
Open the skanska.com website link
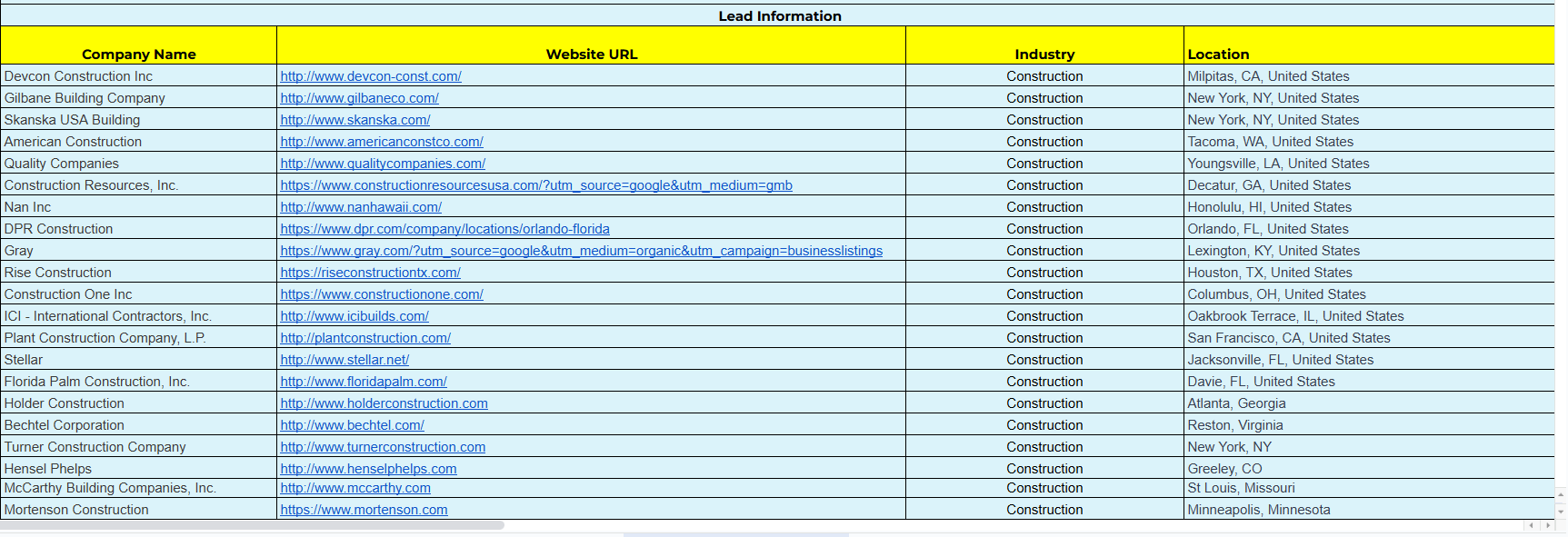click(355, 120)
